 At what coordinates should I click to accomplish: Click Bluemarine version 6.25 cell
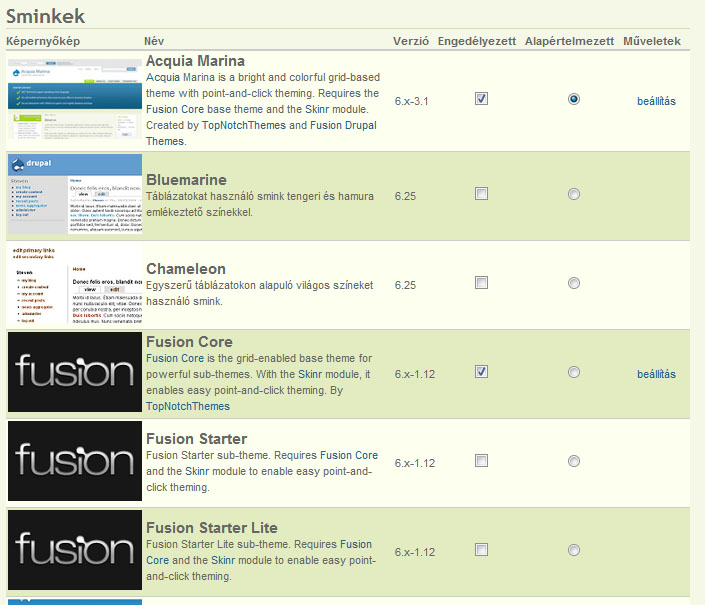point(405,196)
